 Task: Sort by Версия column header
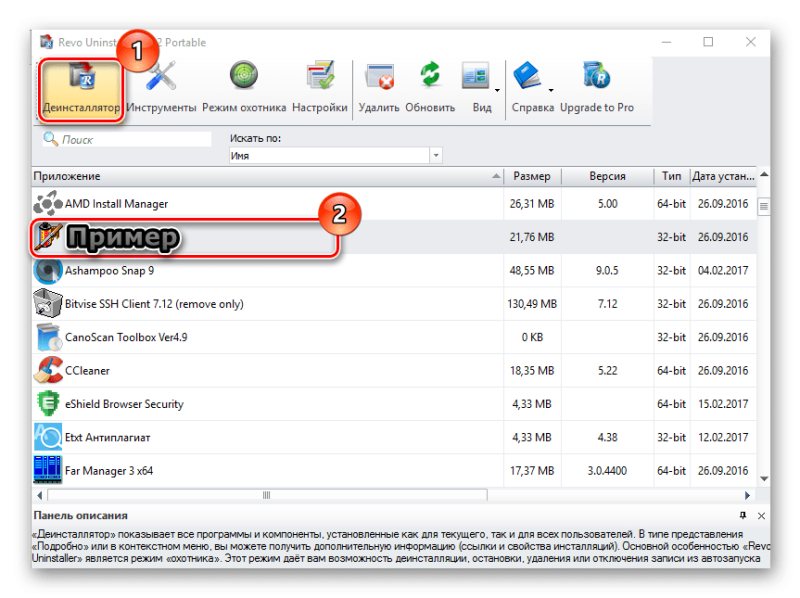click(x=607, y=176)
